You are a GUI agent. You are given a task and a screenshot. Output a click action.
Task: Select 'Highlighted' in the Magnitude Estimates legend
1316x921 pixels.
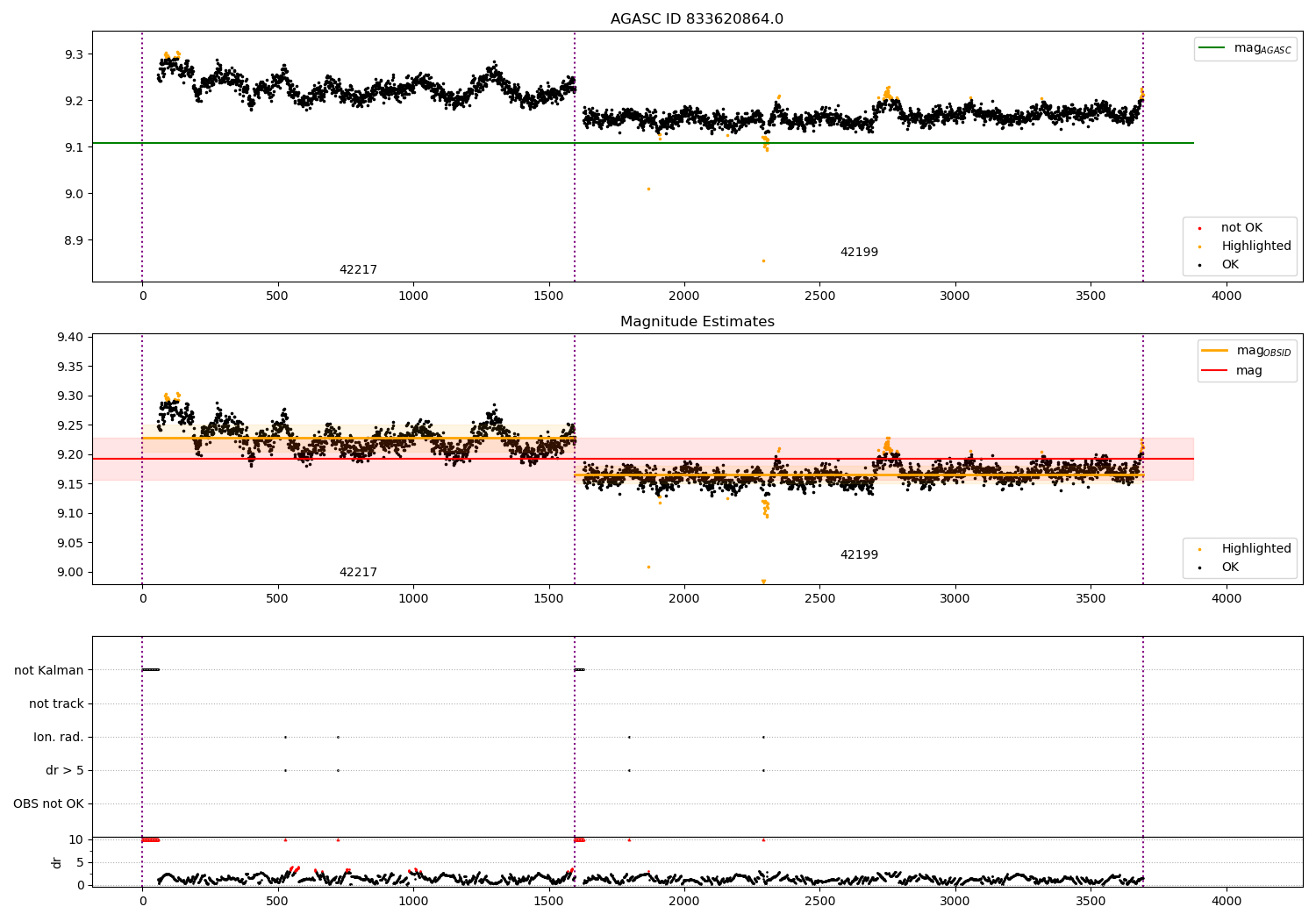(1255, 549)
